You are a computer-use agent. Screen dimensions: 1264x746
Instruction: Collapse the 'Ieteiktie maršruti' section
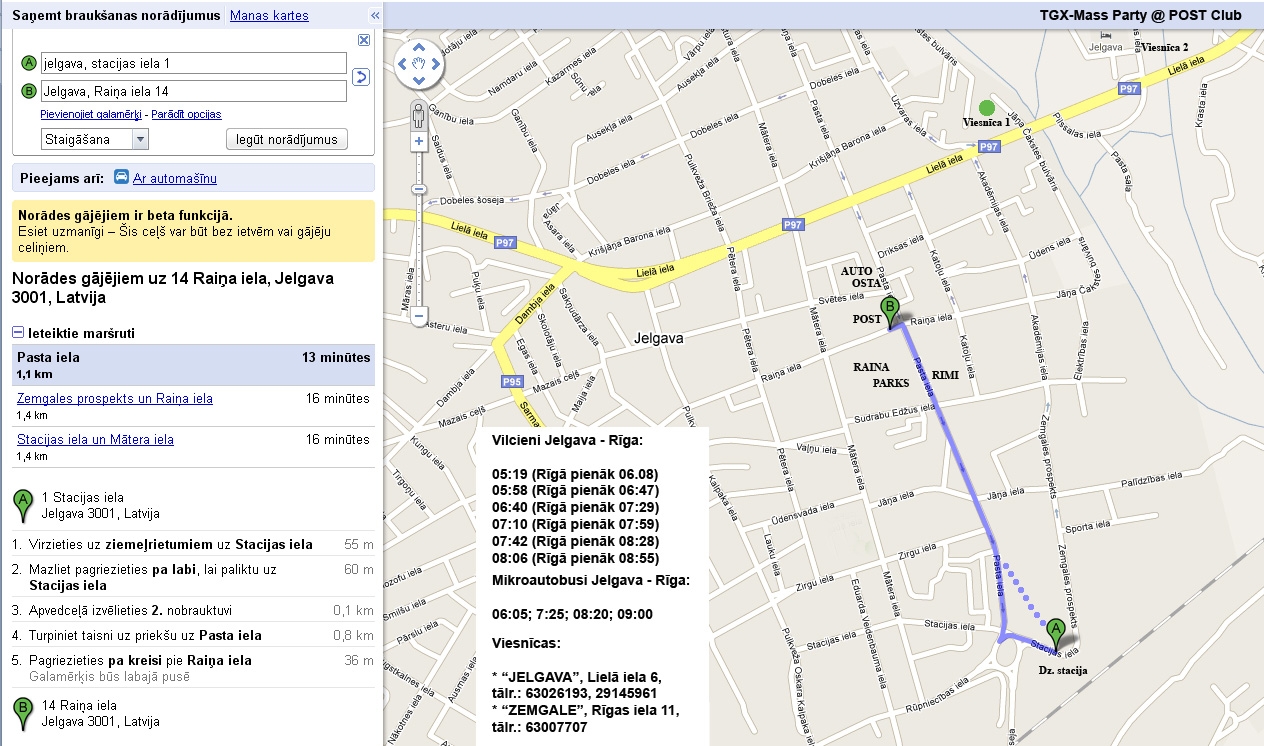tap(18, 333)
